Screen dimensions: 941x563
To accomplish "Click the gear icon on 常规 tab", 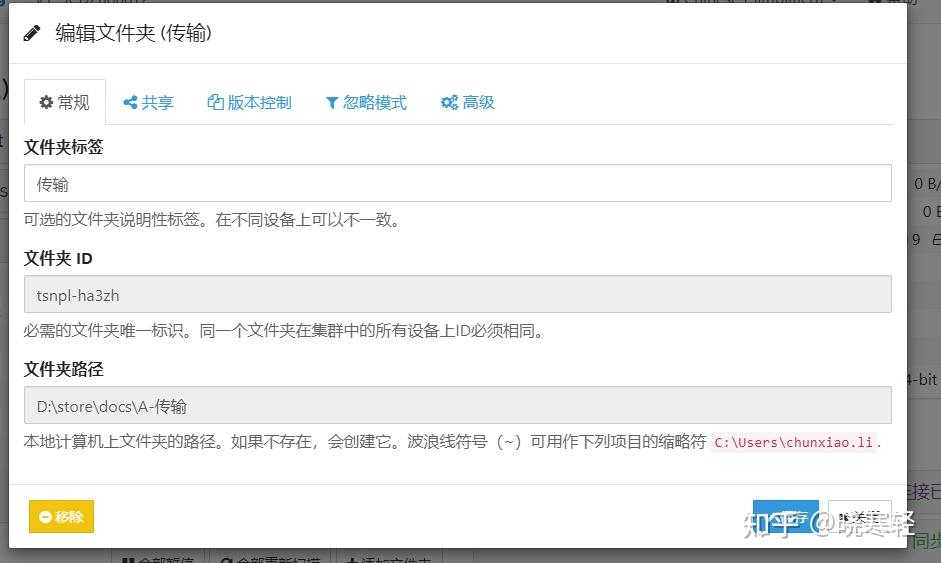I will (x=46, y=103).
